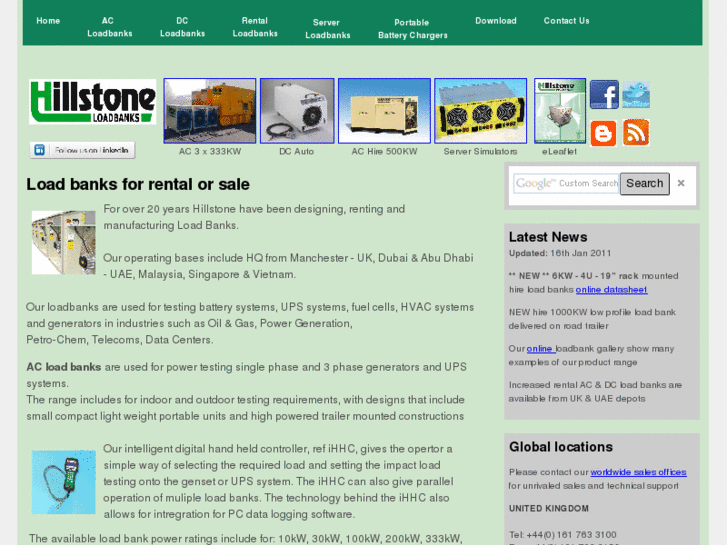
Task: Click the Hillstone Loadbanks logo
Action: 93,102
